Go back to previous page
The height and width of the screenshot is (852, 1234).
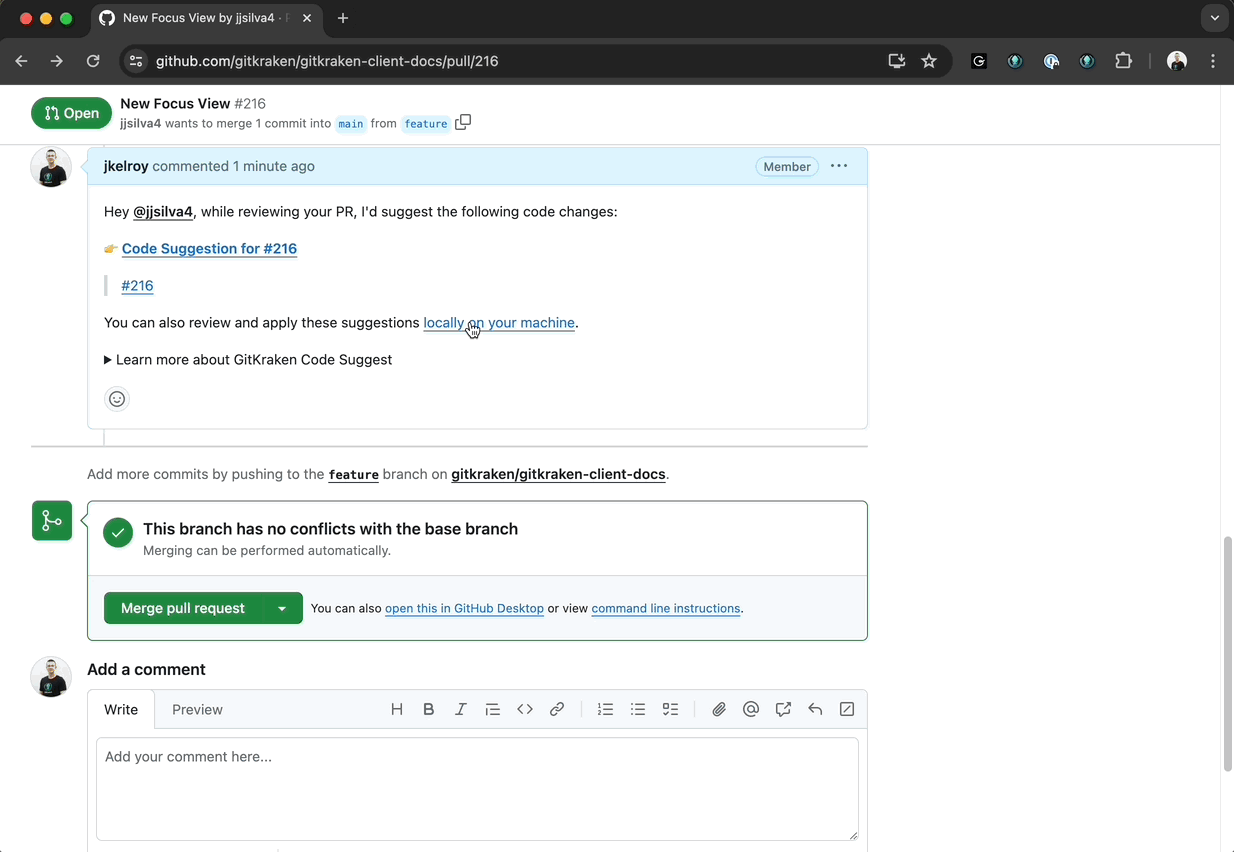click(x=21, y=61)
